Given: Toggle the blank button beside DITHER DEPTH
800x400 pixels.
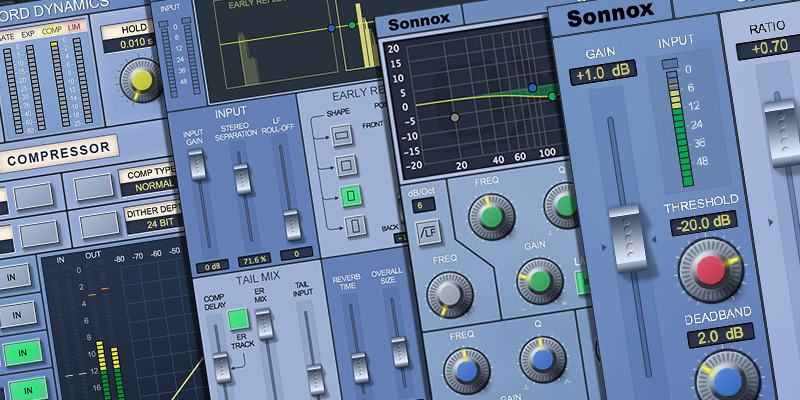Looking at the screenshot, I should (x=100, y=223).
